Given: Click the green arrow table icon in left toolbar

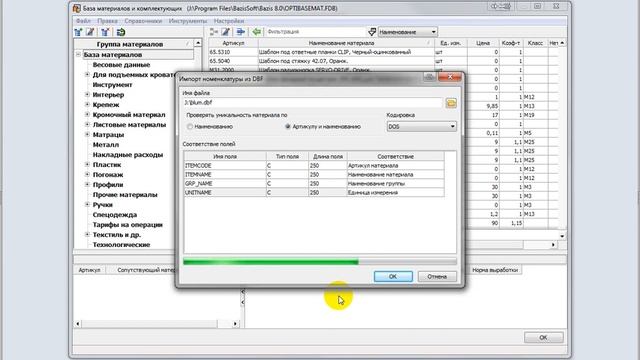Looking at the screenshot, I should [x=120, y=32].
